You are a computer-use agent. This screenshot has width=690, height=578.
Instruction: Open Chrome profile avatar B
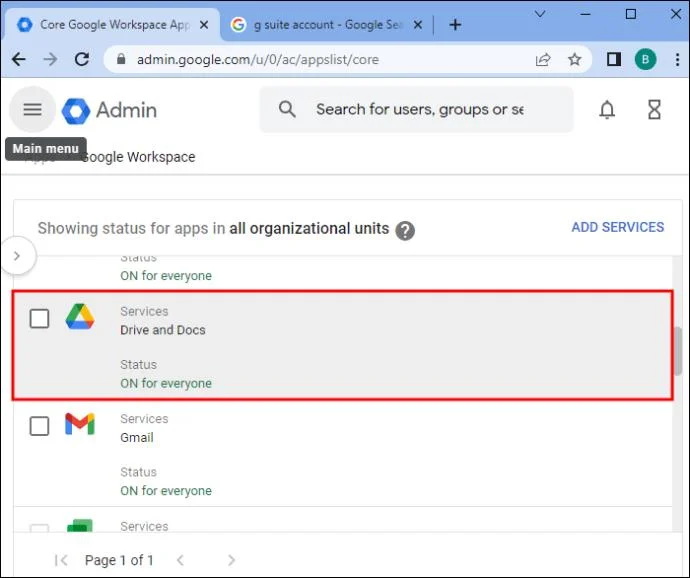pos(645,59)
